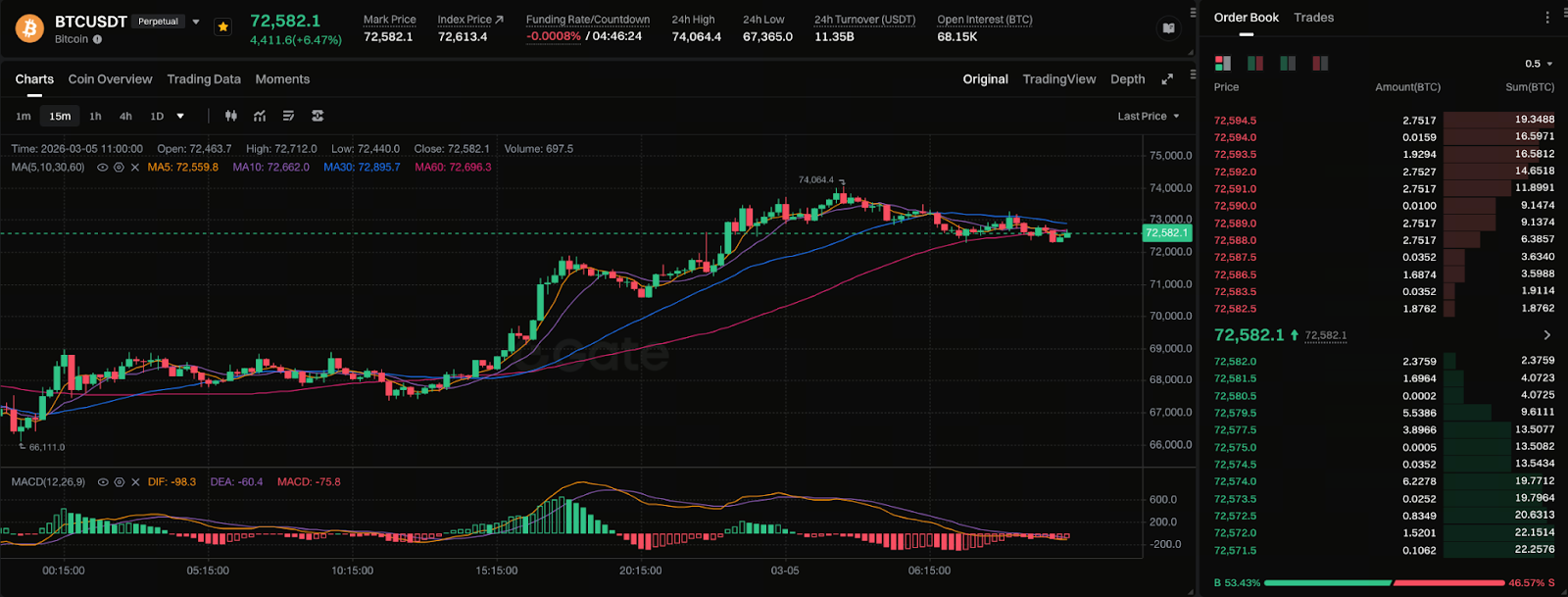Click the Open Interest (BTC) label
Viewport: 1568px width, 597px height.
(985, 20)
